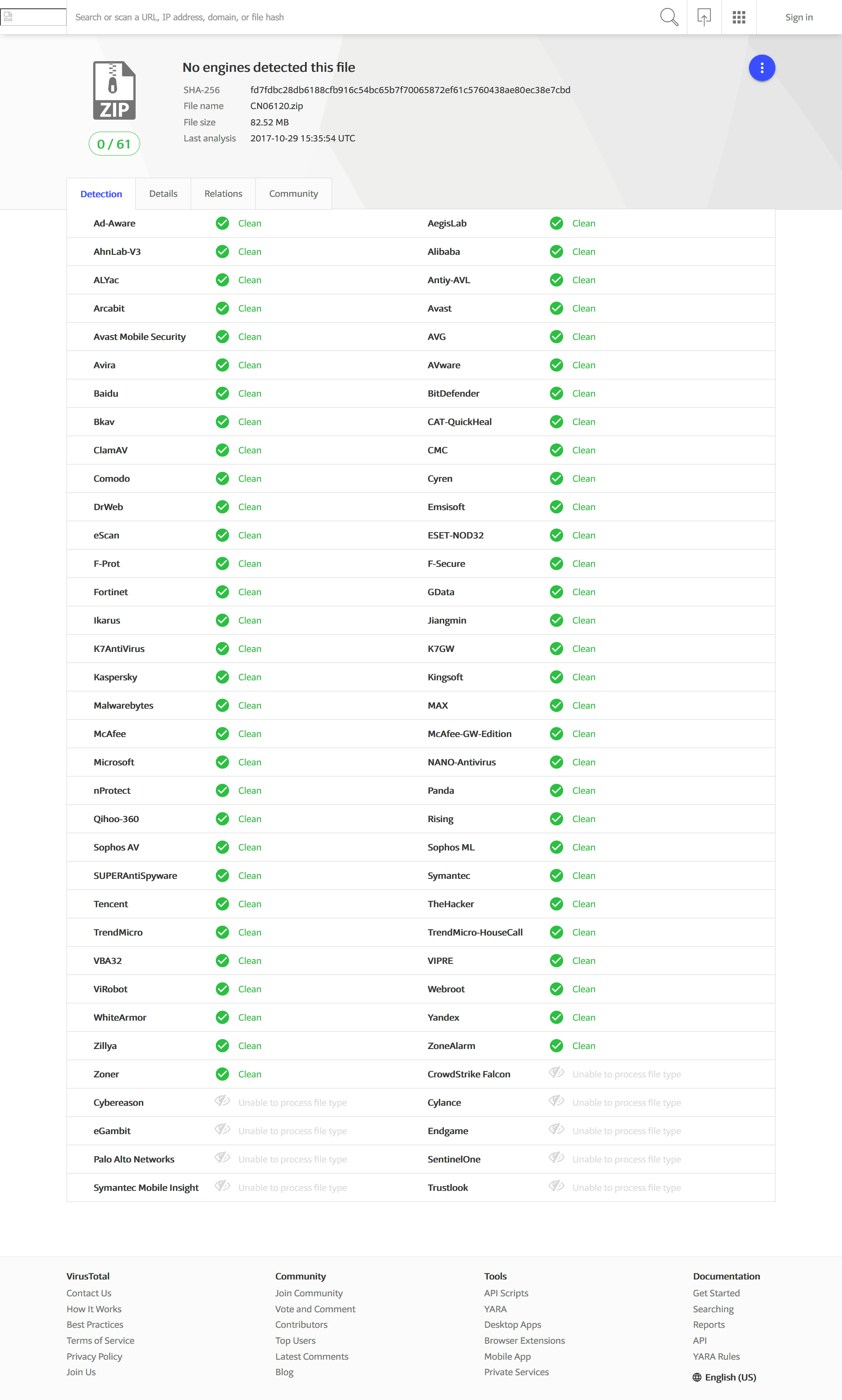Click the green checkmark beside Ad-Aware
Screen dimensions: 842x1400
223,223
